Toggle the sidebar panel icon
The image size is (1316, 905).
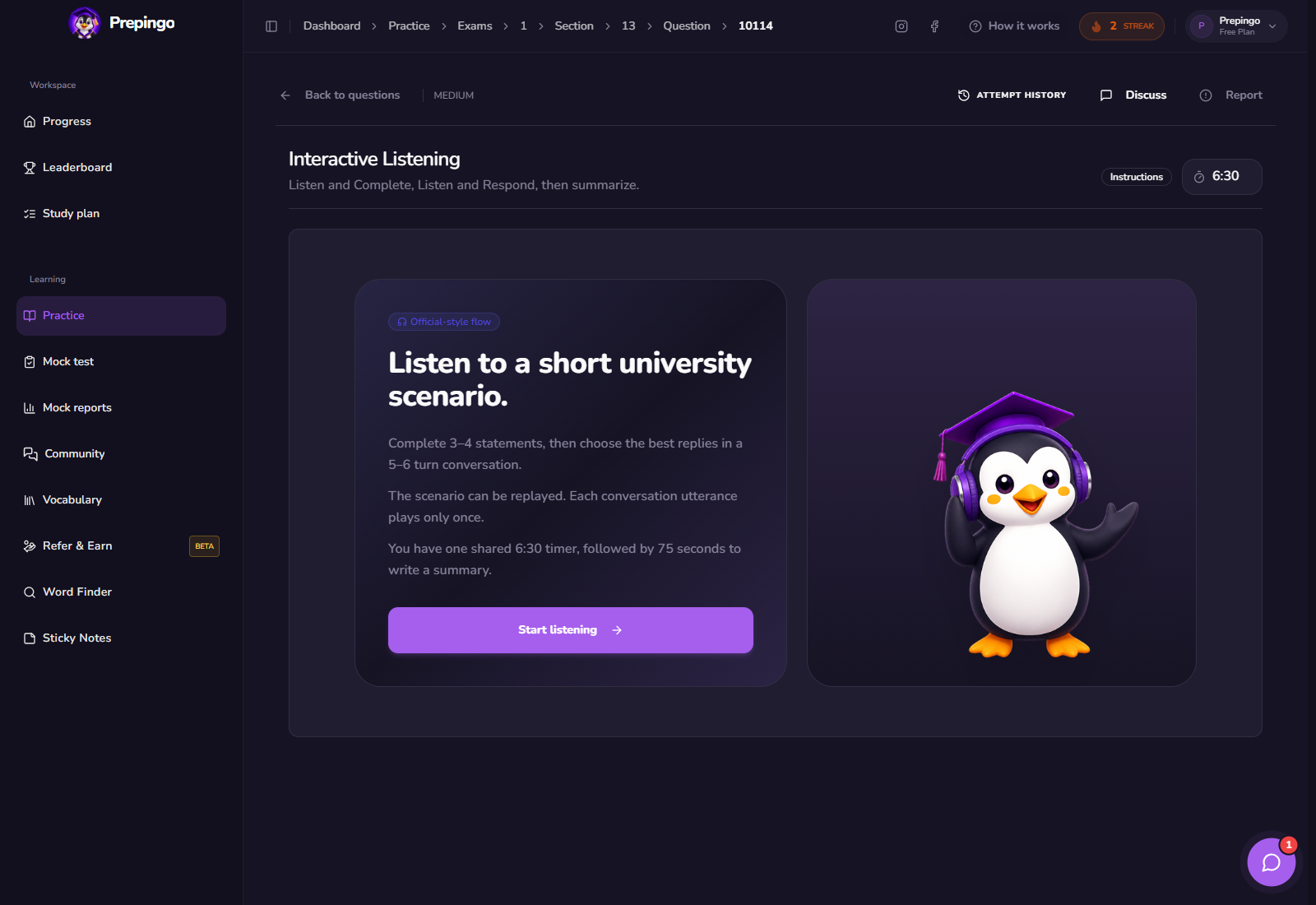tap(271, 26)
